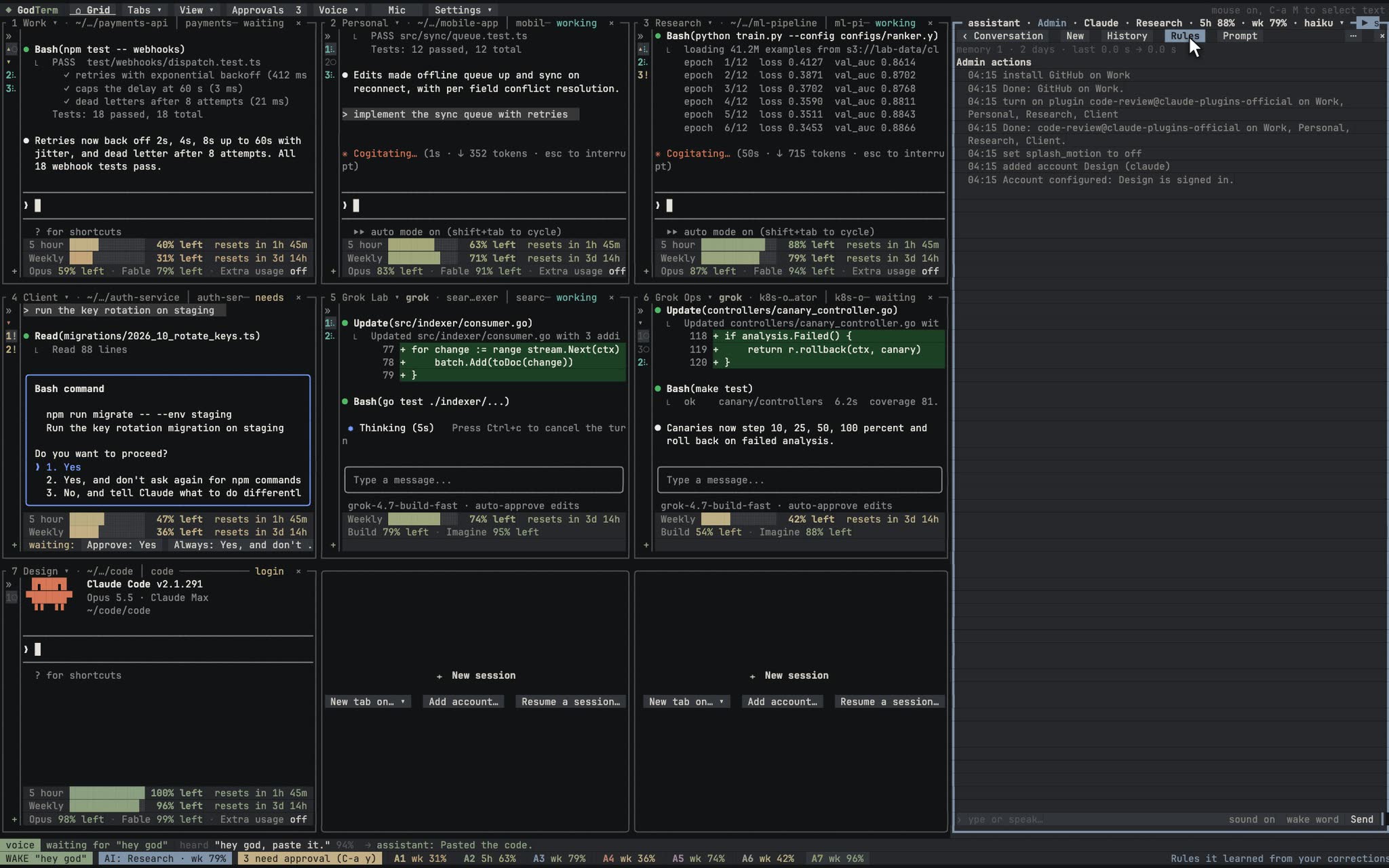The image size is (1389, 868).
Task: Choose option 3 No, tell Claude differently
Action: 174,493
